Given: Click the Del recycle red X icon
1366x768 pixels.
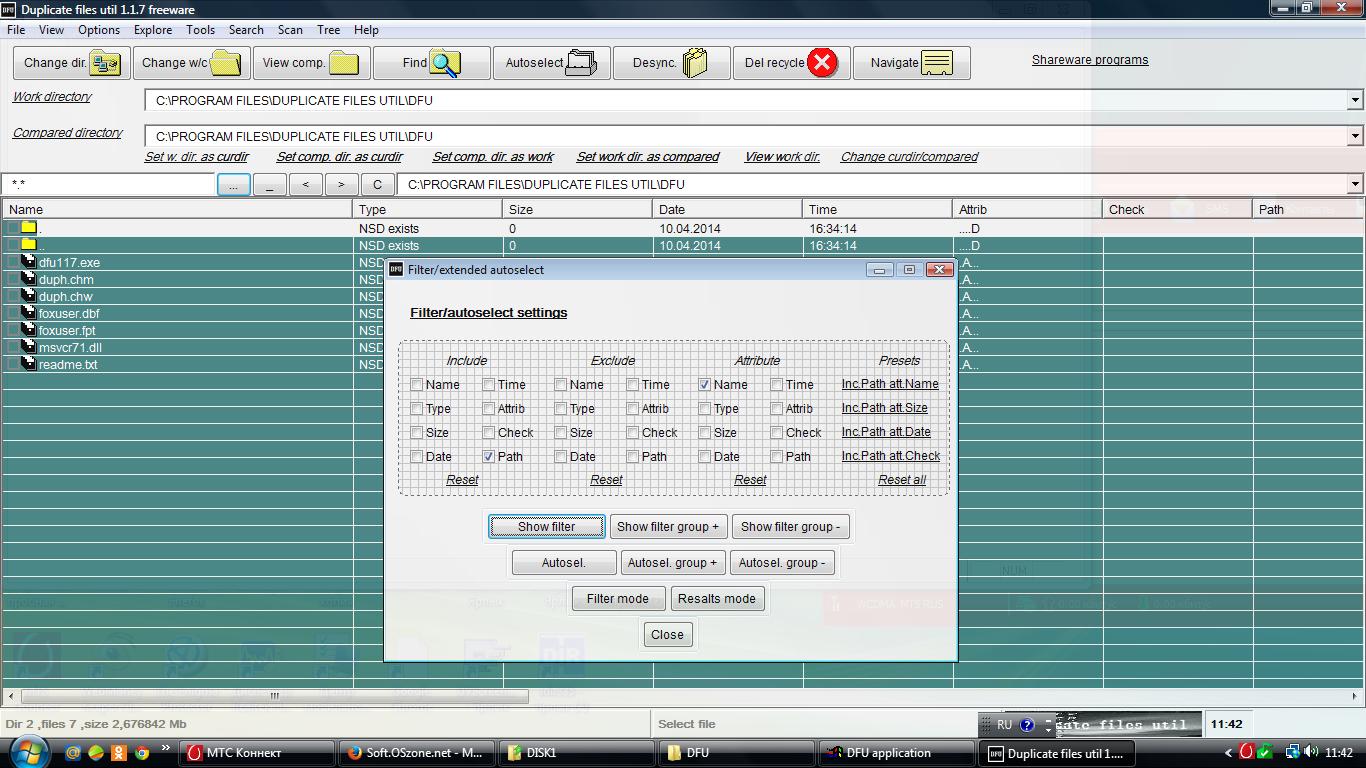Looking at the screenshot, I should coord(821,63).
